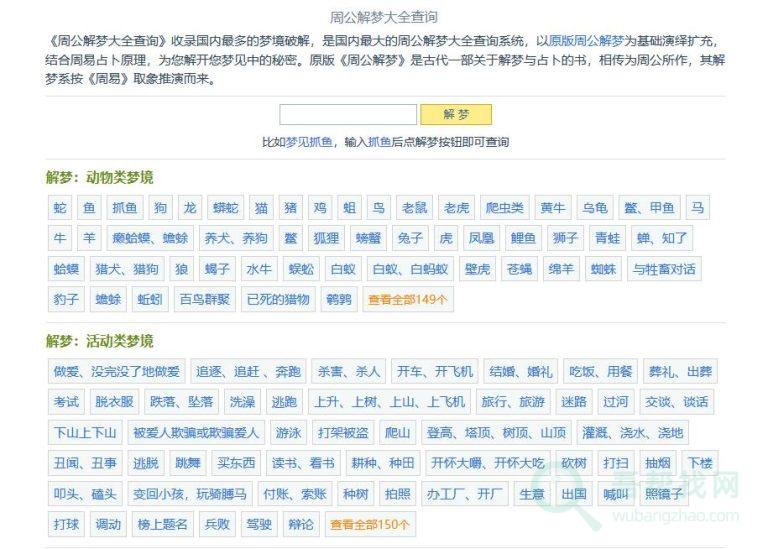Screen dimensions: 768x549
Task: Click the 与牲畜对话 tag
Action: pyautogui.click(x=663, y=269)
